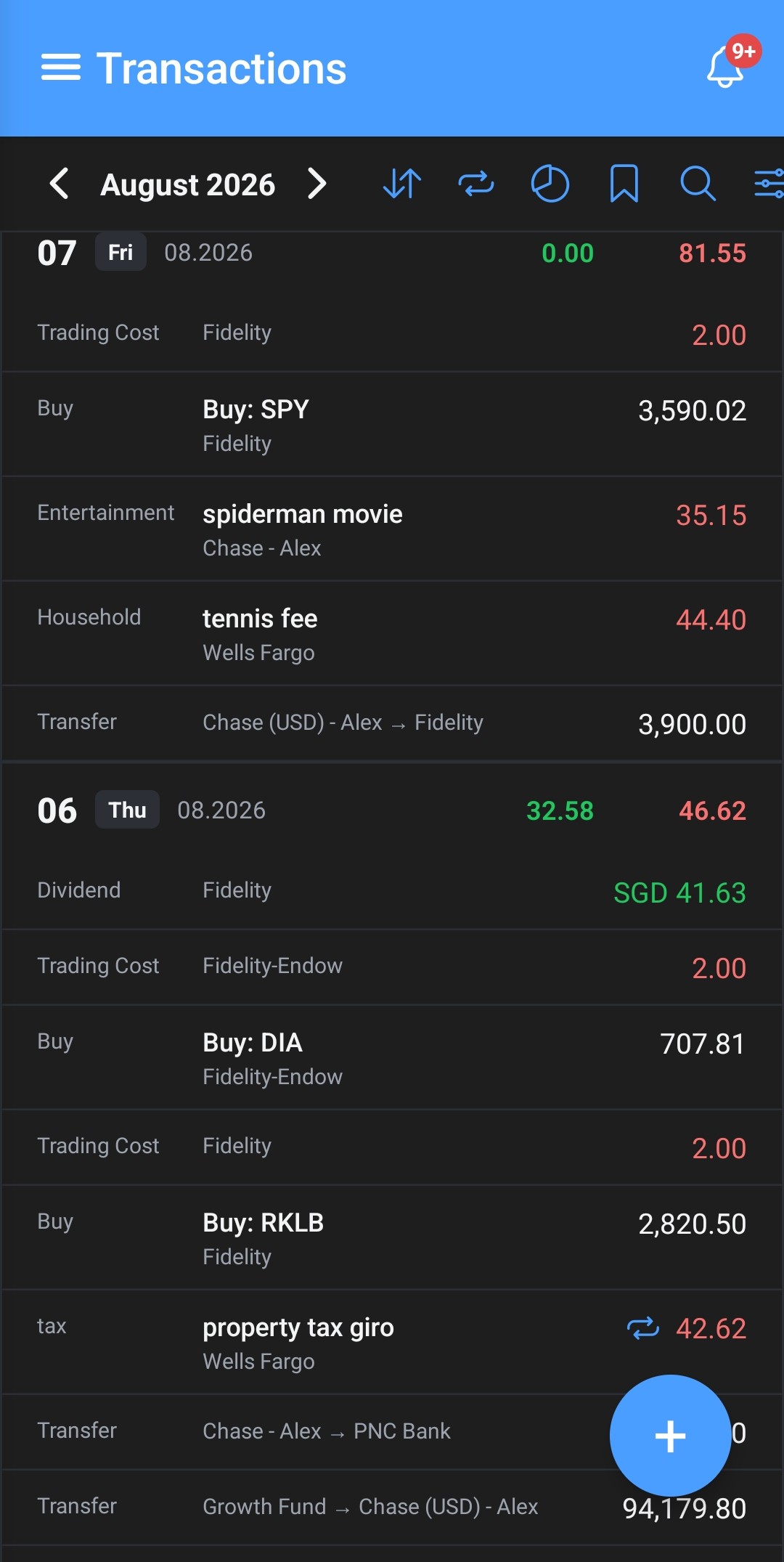Tap the 707.81 amount
This screenshot has height=1562, width=784.
pyautogui.click(x=703, y=1044)
